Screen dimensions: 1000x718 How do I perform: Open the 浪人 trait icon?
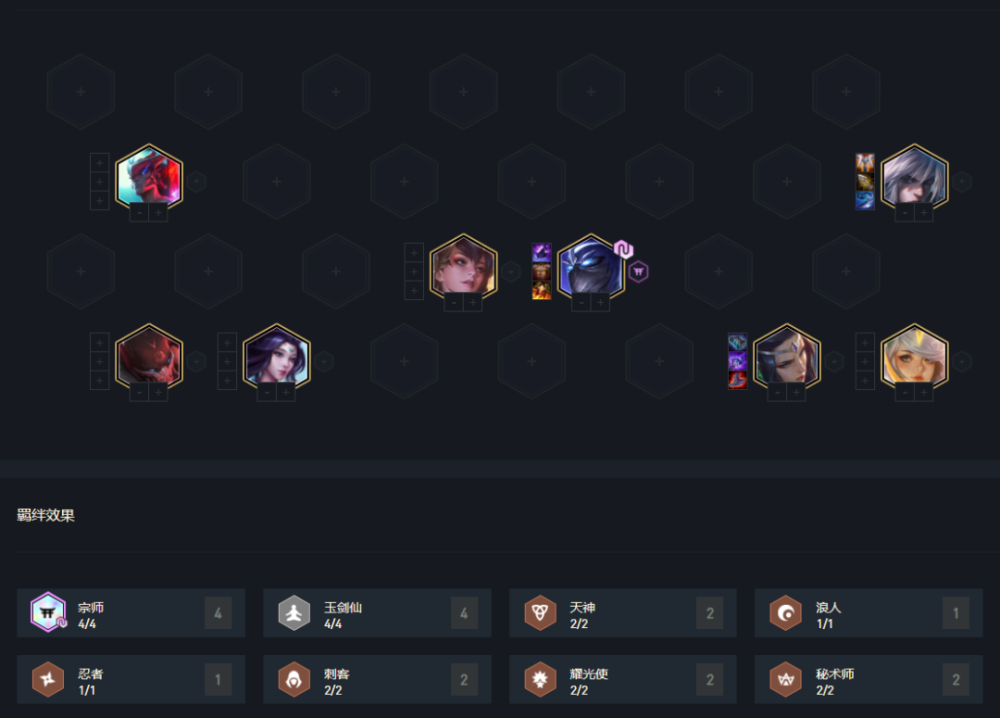786,613
